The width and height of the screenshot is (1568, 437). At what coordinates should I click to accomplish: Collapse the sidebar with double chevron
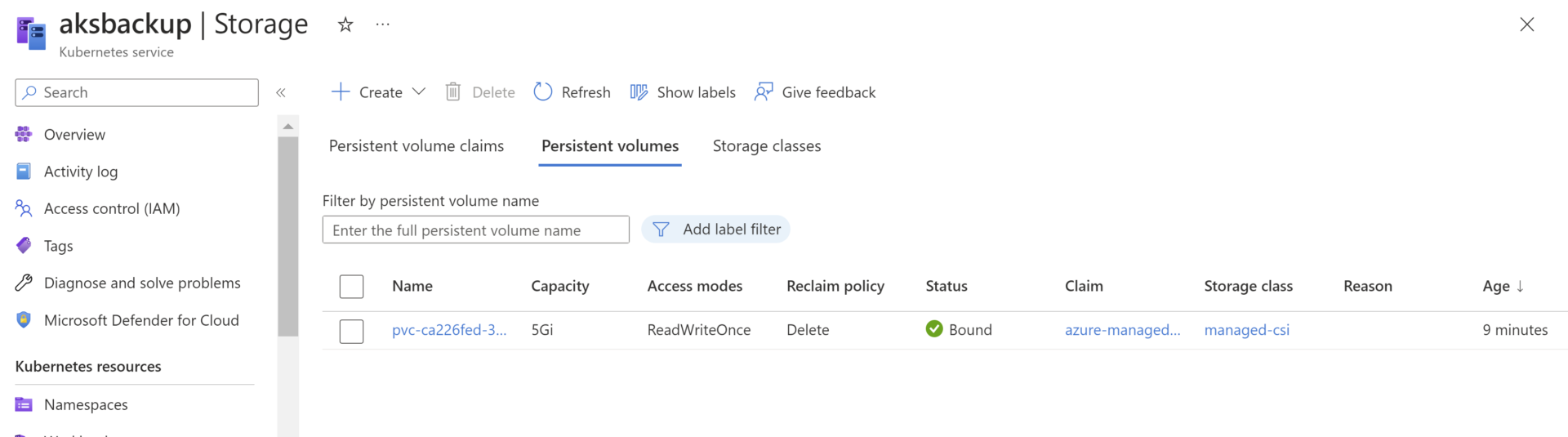[x=281, y=92]
